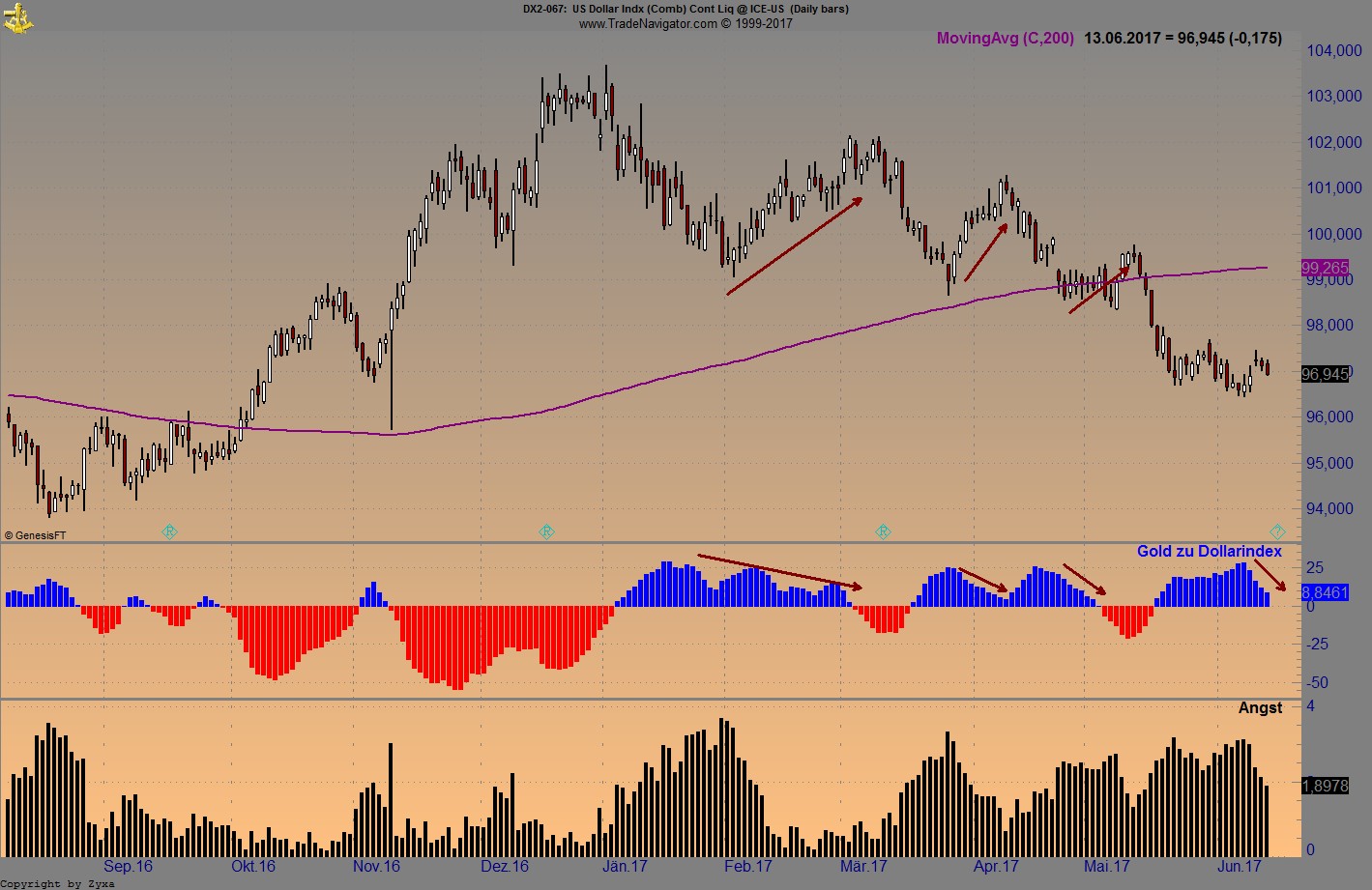Select the Gold zu Dollarindex panel title
The height and width of the screenshot is (890, 1372).
[1211, 551]
